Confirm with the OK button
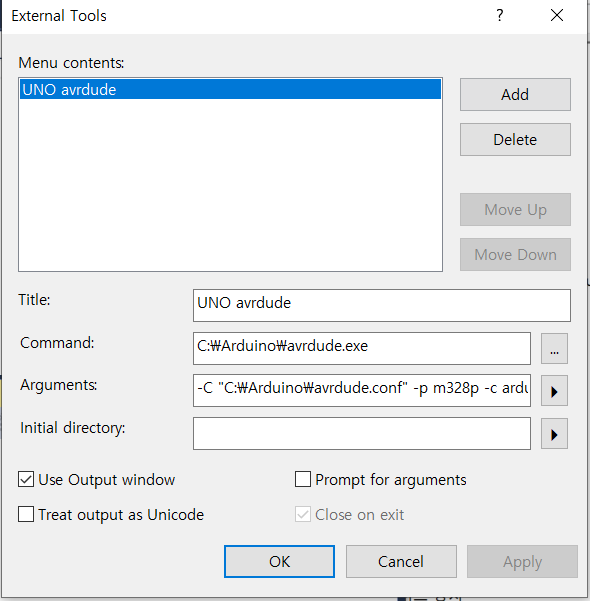 (x=279, y=562)
